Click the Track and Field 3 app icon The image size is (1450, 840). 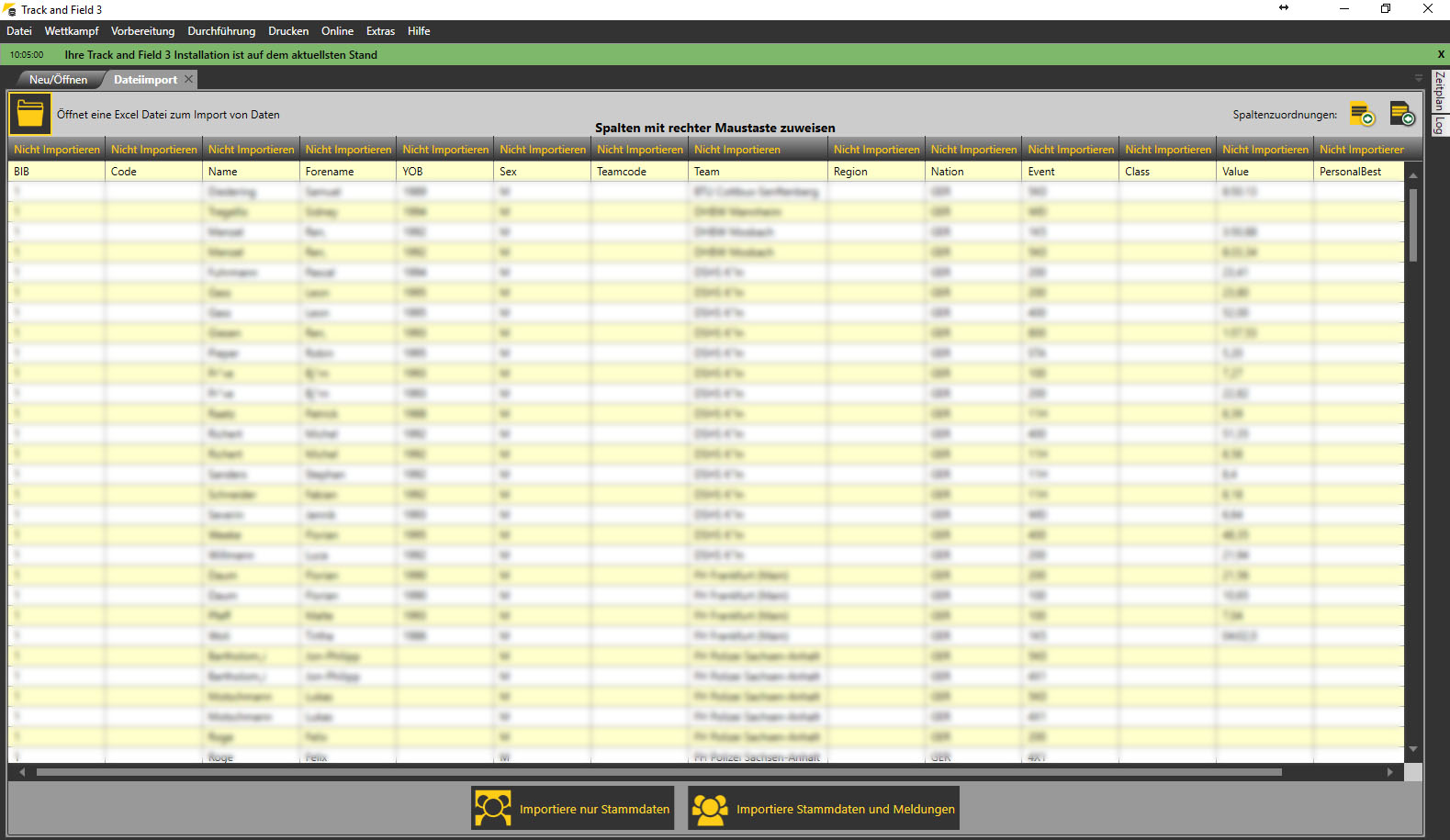point(10,10)
